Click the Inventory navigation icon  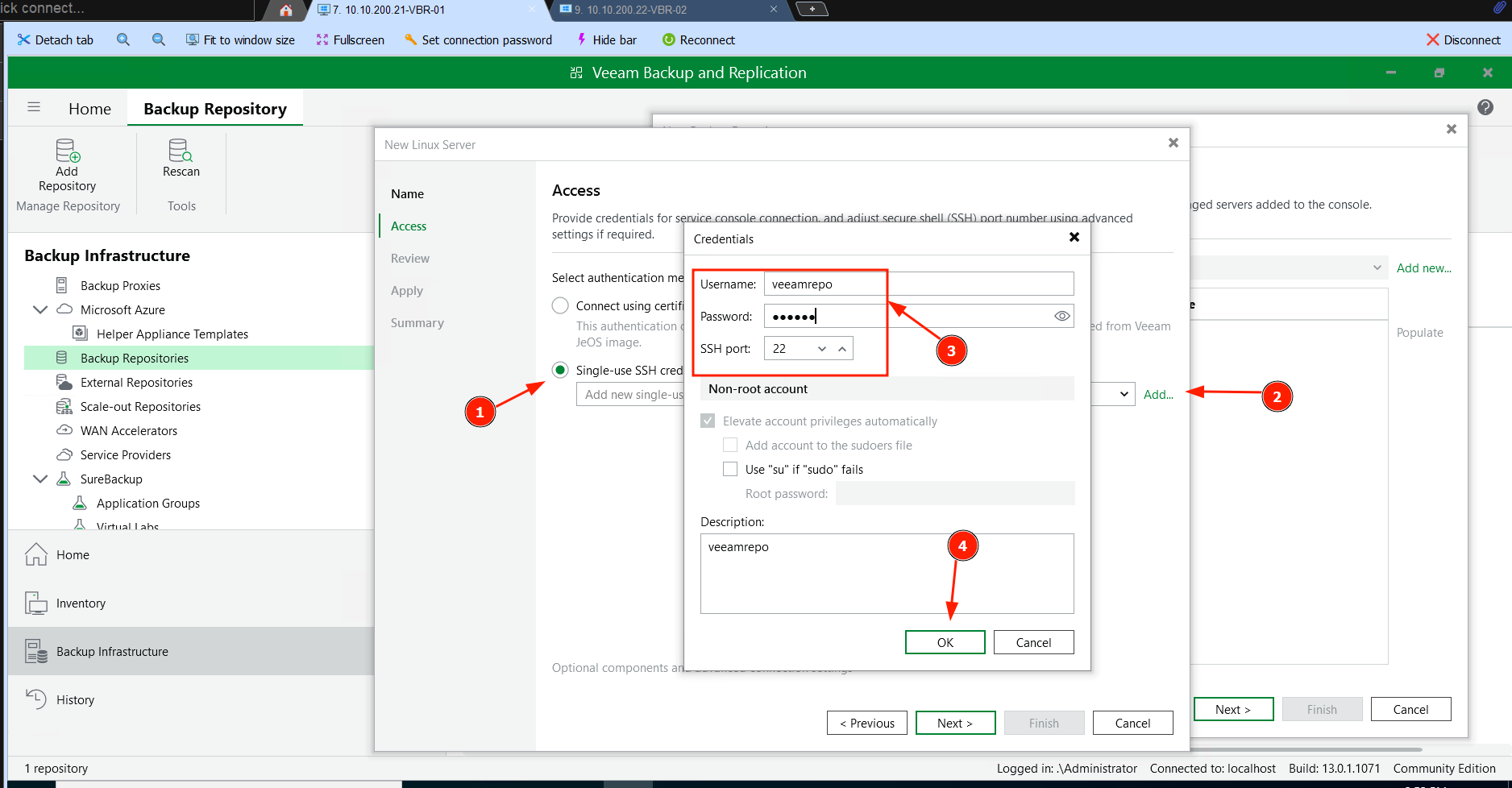pos(36,603)
